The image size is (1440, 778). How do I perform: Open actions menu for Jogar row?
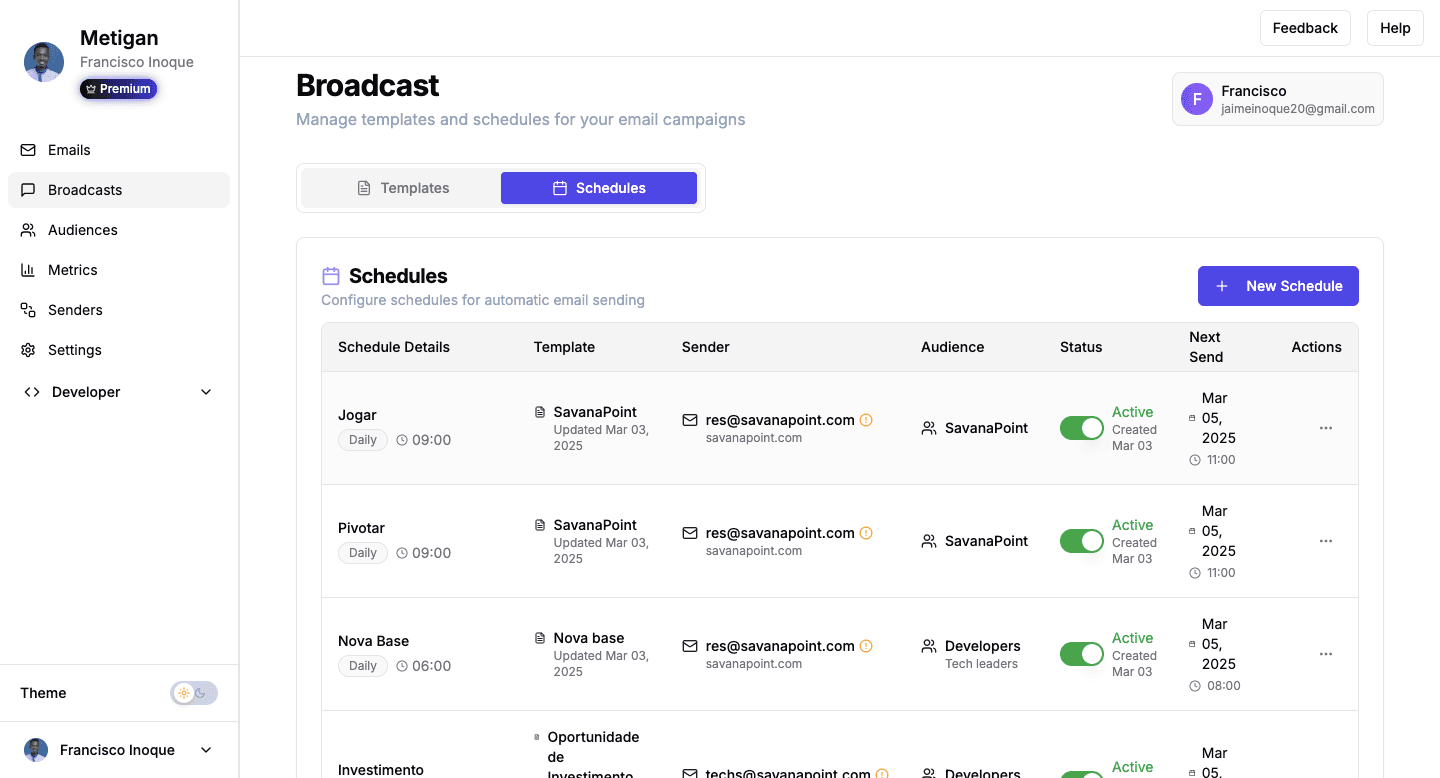click(1326, 428)
